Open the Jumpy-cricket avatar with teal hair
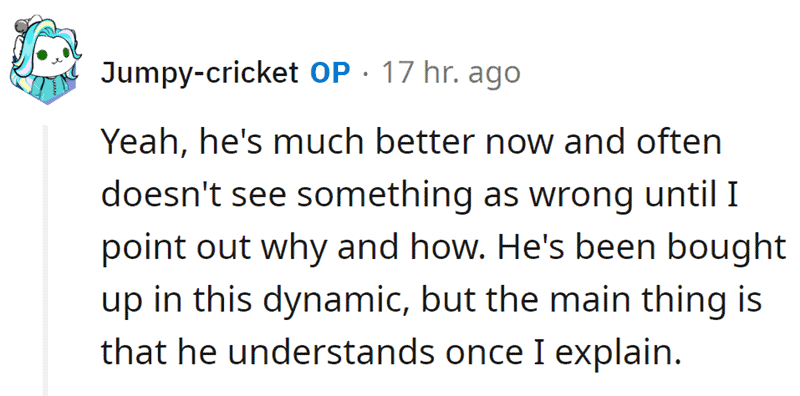The height and width of the screenshot is (396, 800). [x=44, y=59]
